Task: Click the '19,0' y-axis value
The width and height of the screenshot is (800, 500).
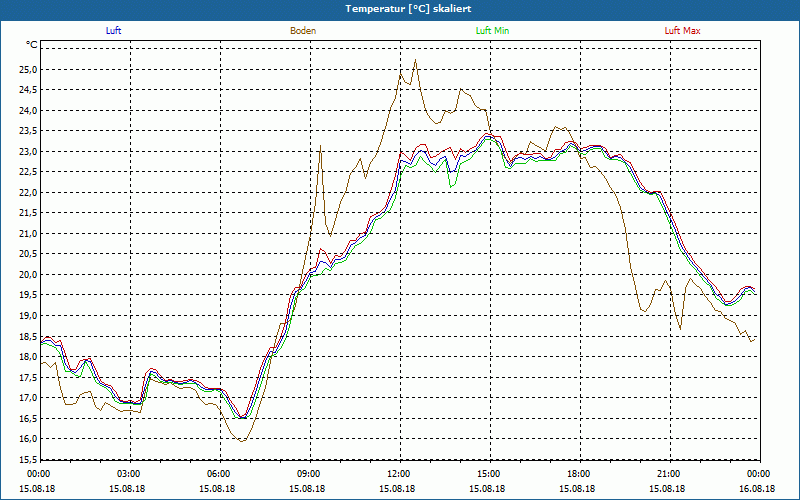Action: 29,316
